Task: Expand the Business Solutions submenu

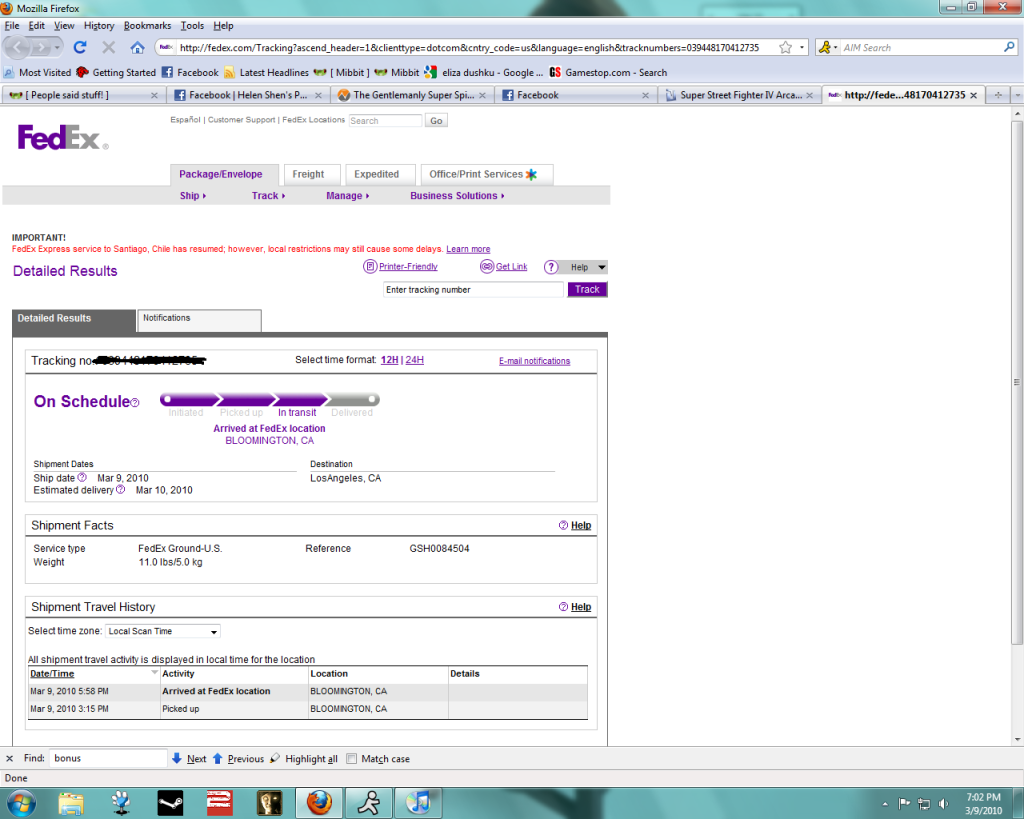Action: (x=457, y=195)
